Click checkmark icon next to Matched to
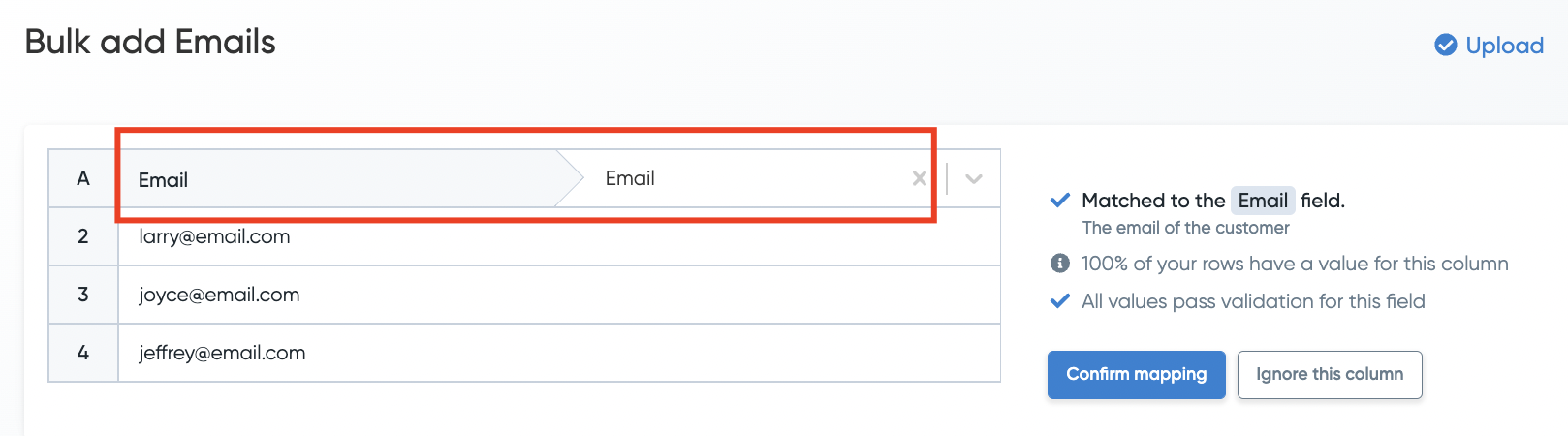 point(1060,201)
